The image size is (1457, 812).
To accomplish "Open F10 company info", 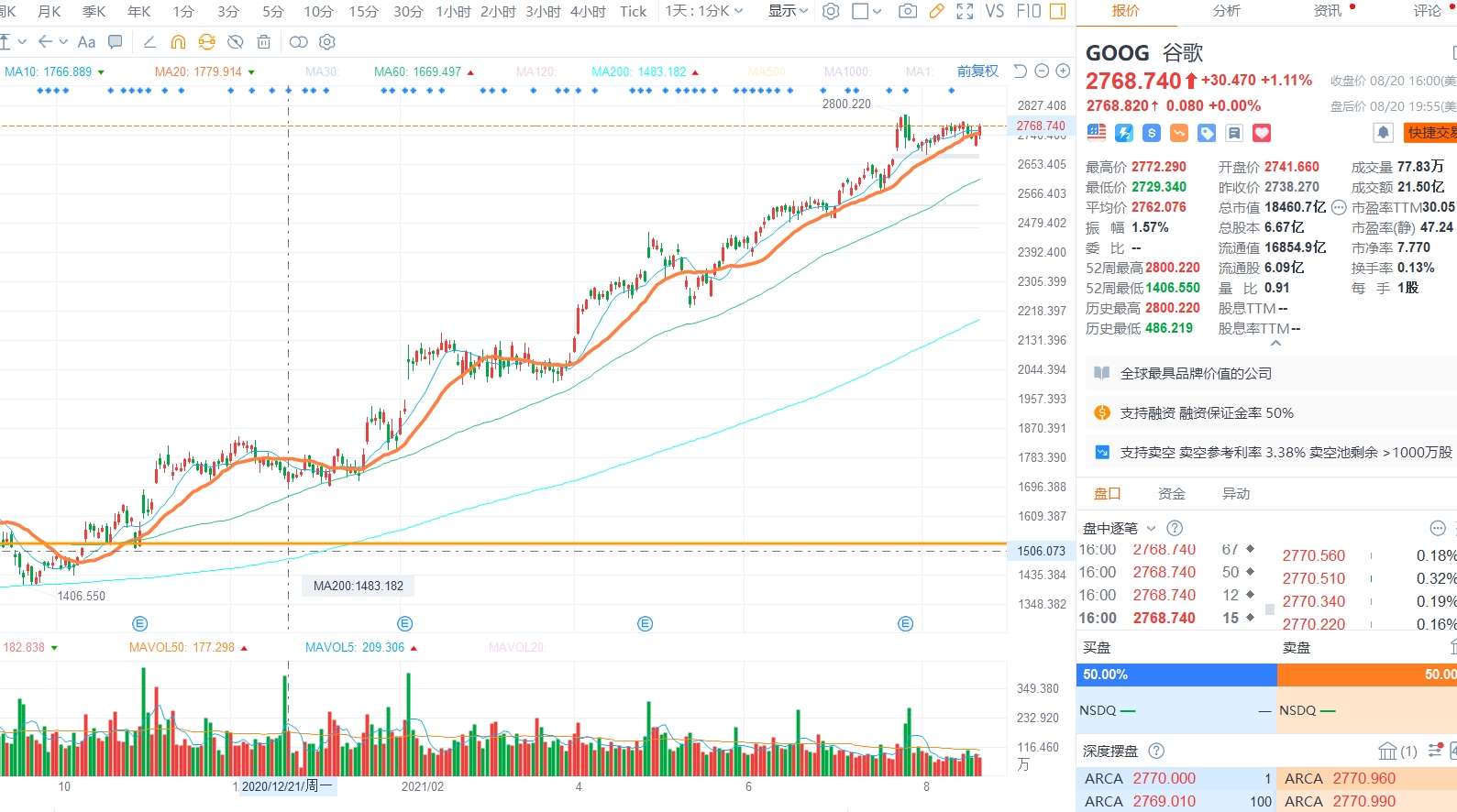I will point(1029,12).
